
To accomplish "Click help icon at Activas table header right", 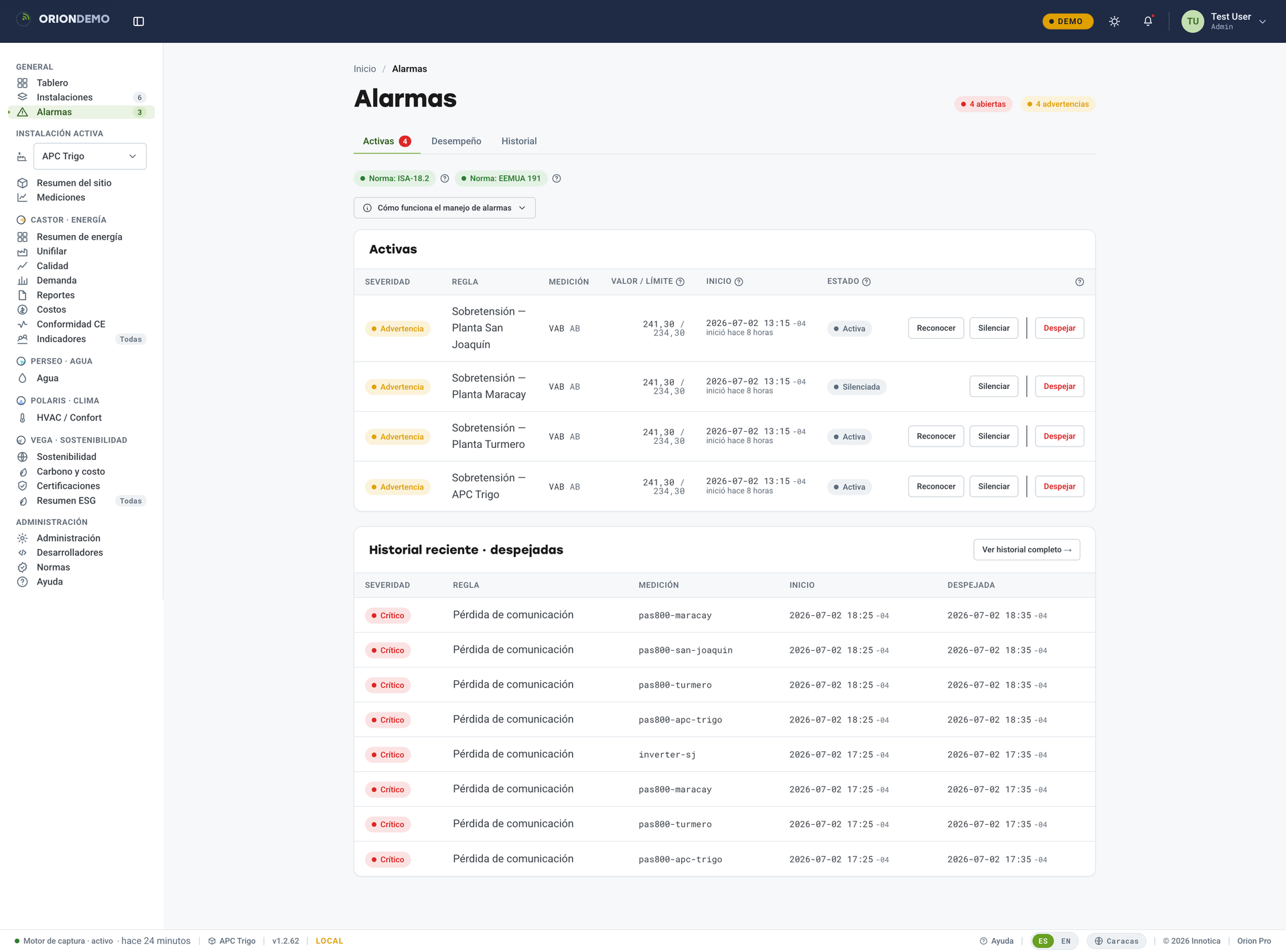I will [x=1080, y=282].
